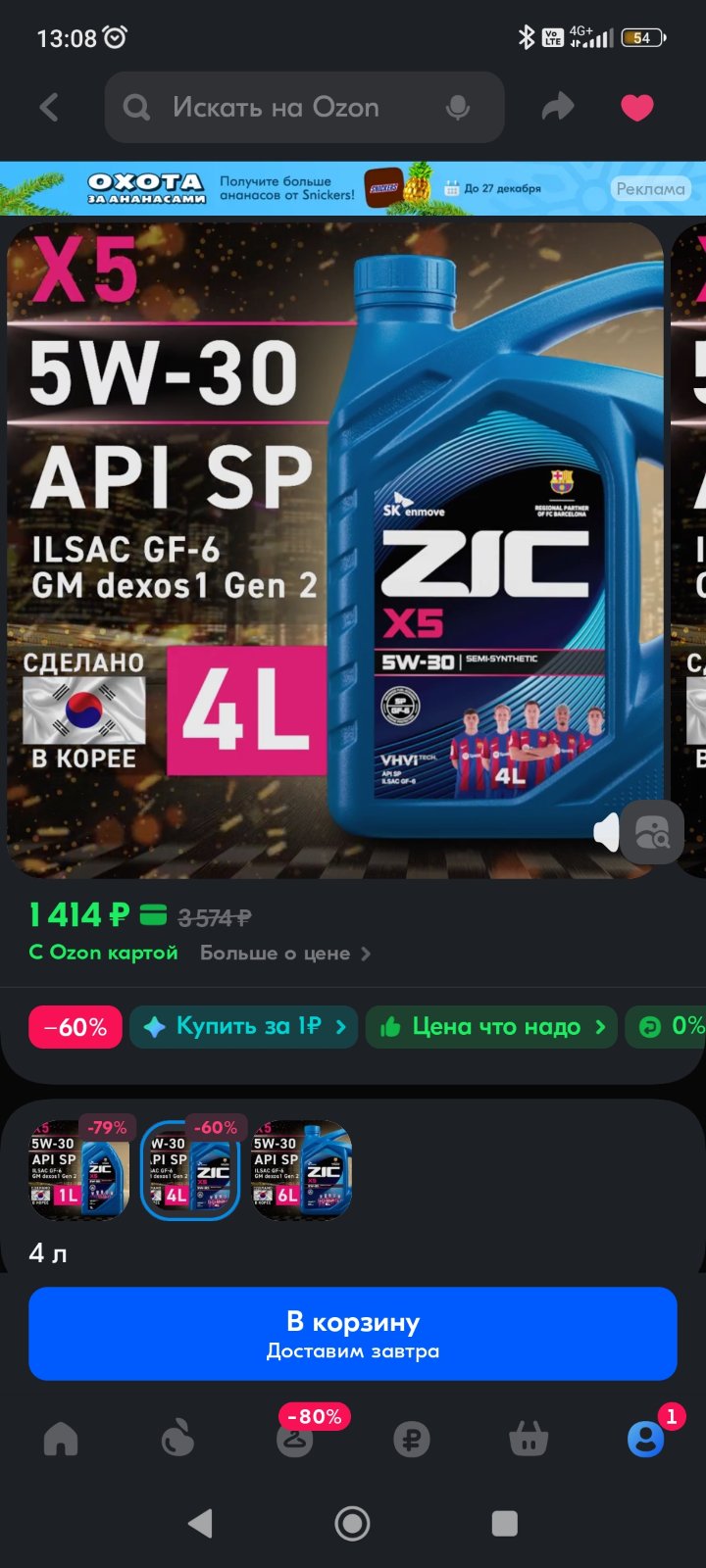Open the clothing tab with -80% badge
The width and height of the screenshot is (706, 1568).
point(295,1437)
